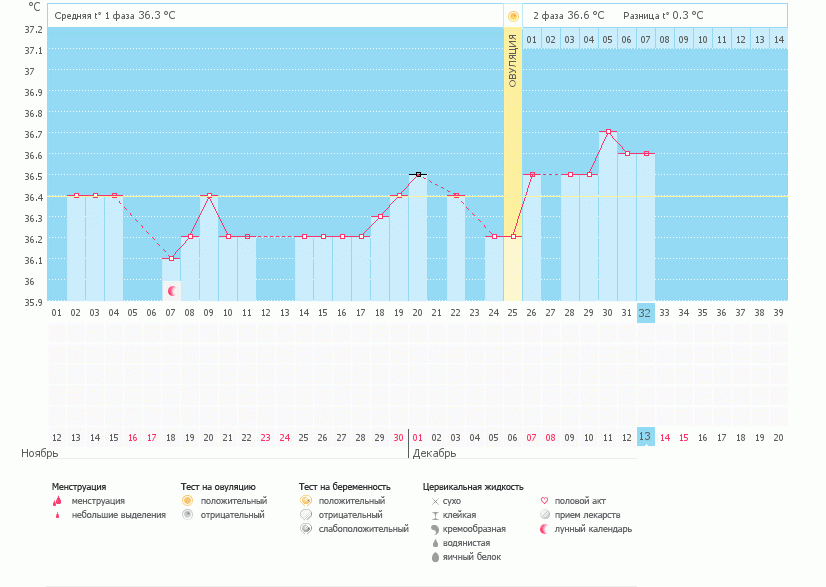Click the отрицательный ovulation test legend icon
This screenshot has height=587, width=826.
pos(187,515)
